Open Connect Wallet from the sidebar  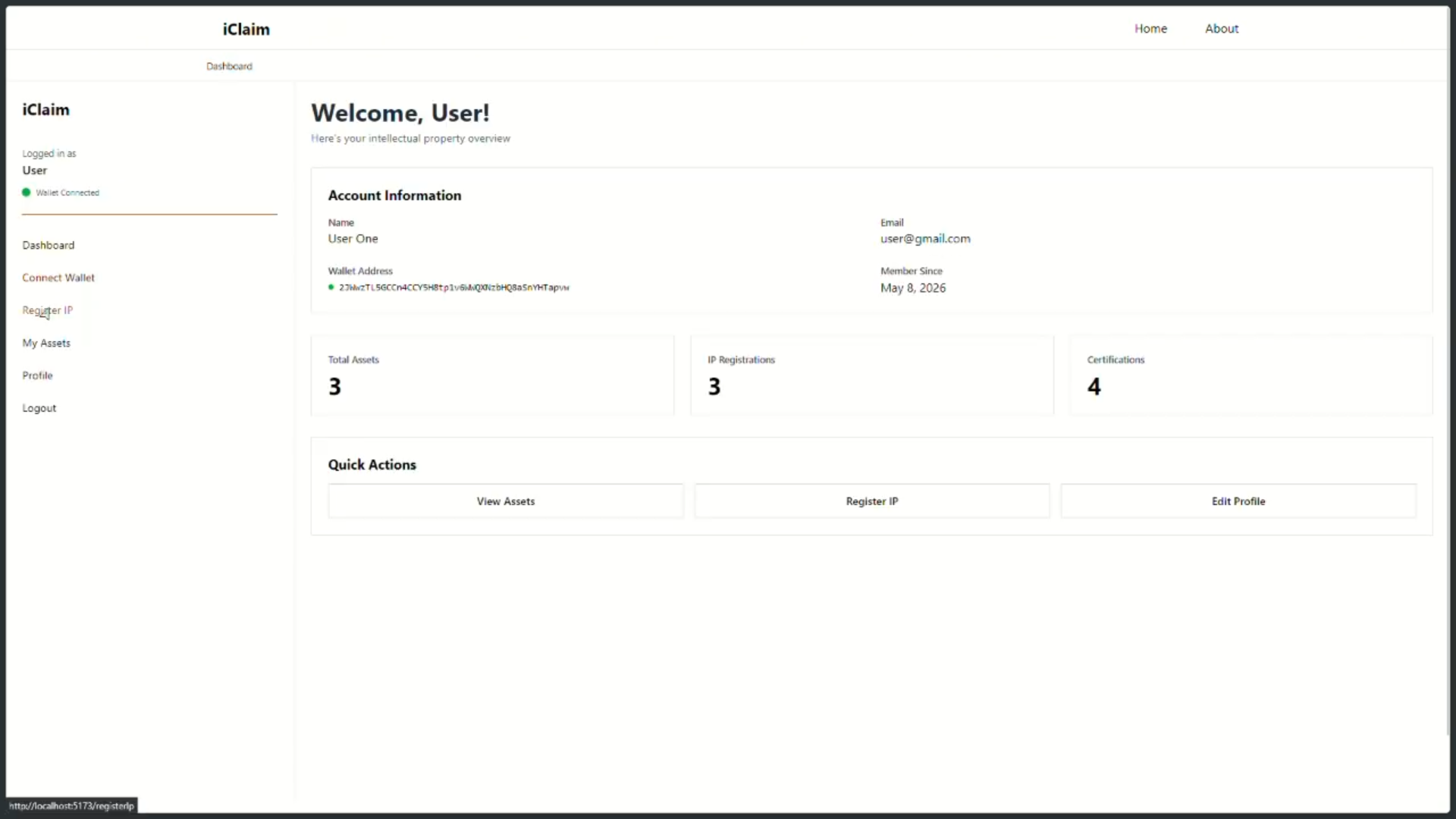[58, 278]
